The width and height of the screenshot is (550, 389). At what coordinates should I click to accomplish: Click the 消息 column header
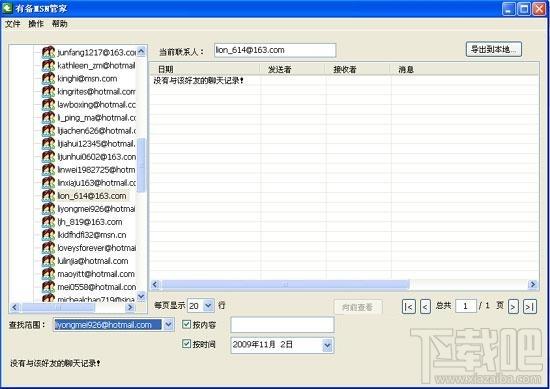click(x=464, y=69)
